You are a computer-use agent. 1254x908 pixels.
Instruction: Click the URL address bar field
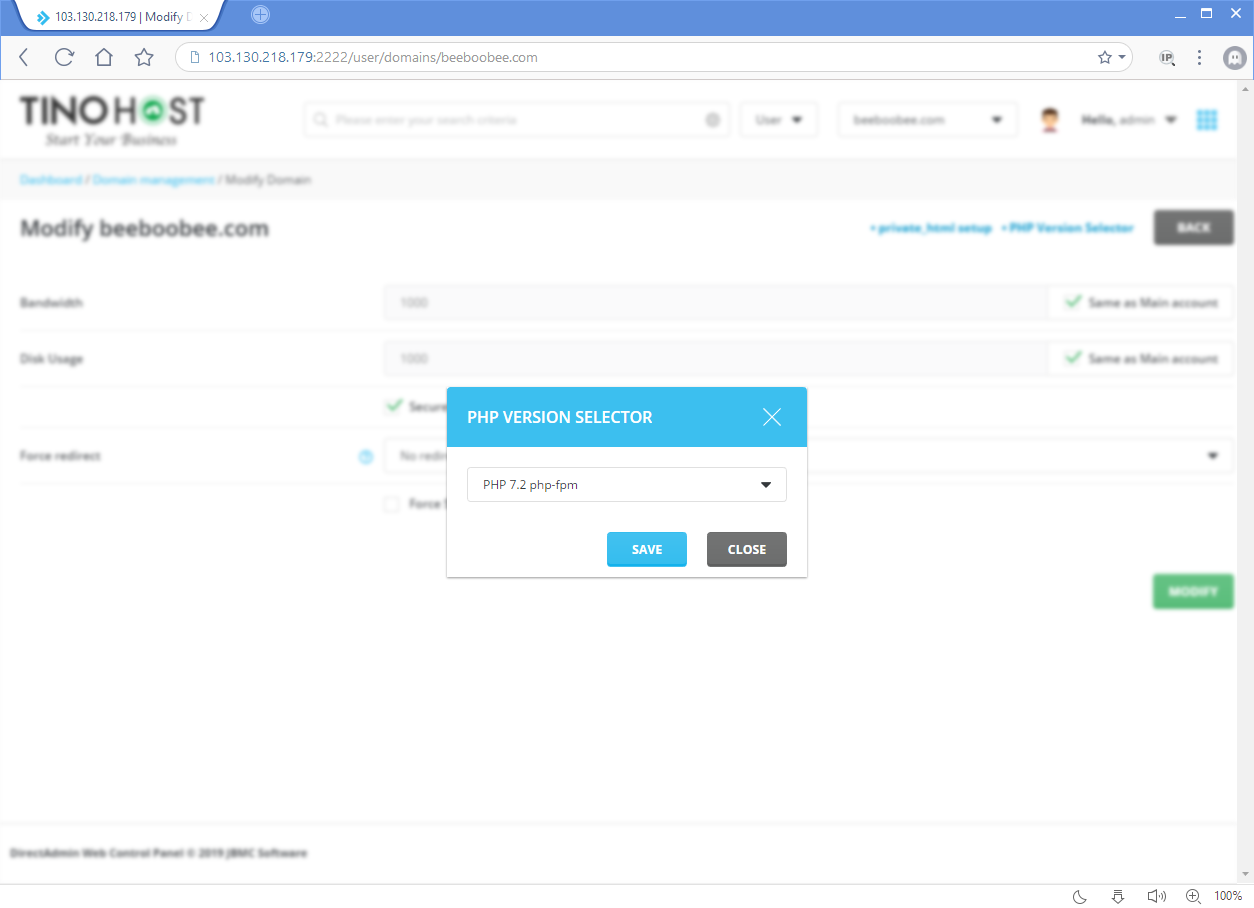(640, 58)
